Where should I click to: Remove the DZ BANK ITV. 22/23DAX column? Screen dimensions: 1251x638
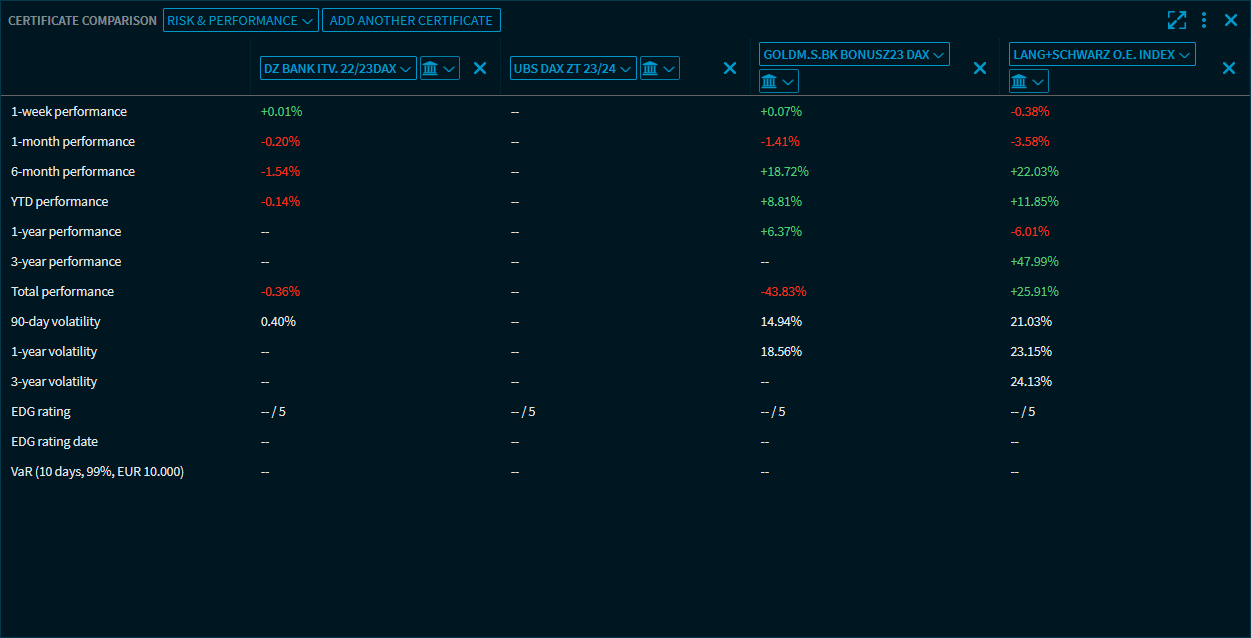(x=480, y=68)
